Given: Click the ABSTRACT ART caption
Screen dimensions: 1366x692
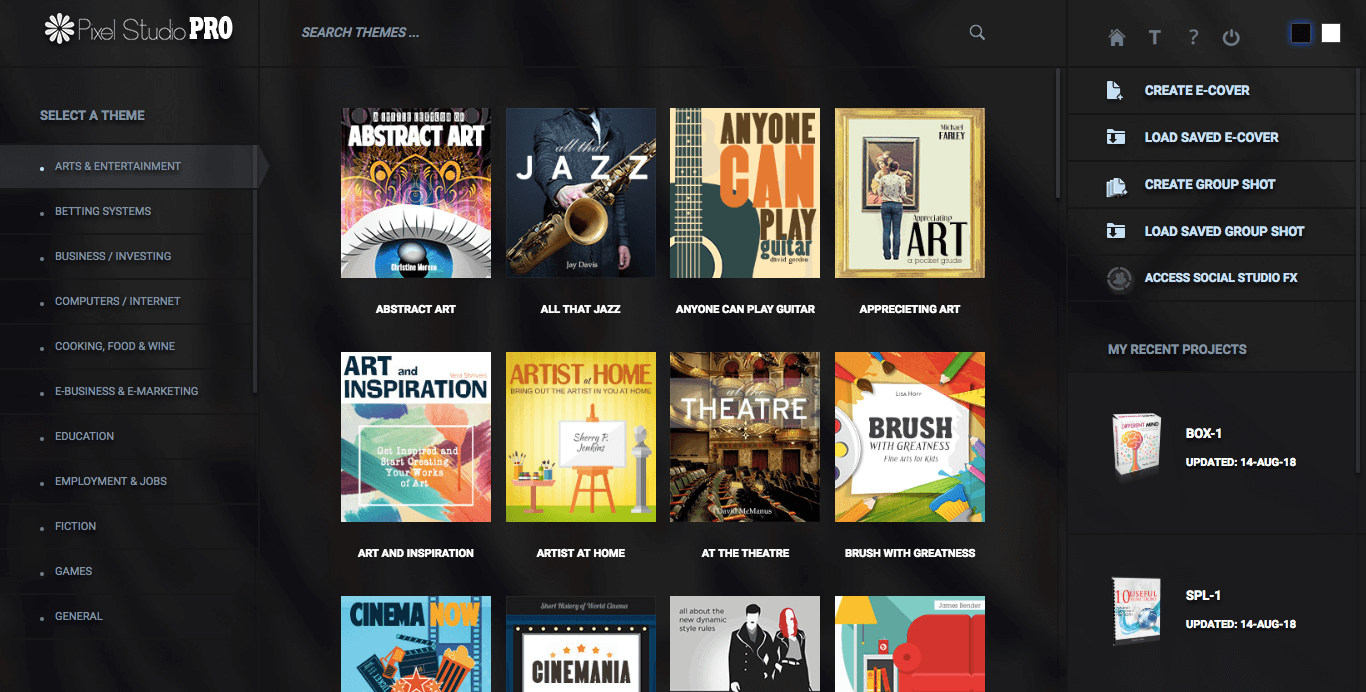Looking at the screenshot, I should (x=416, y=309).
